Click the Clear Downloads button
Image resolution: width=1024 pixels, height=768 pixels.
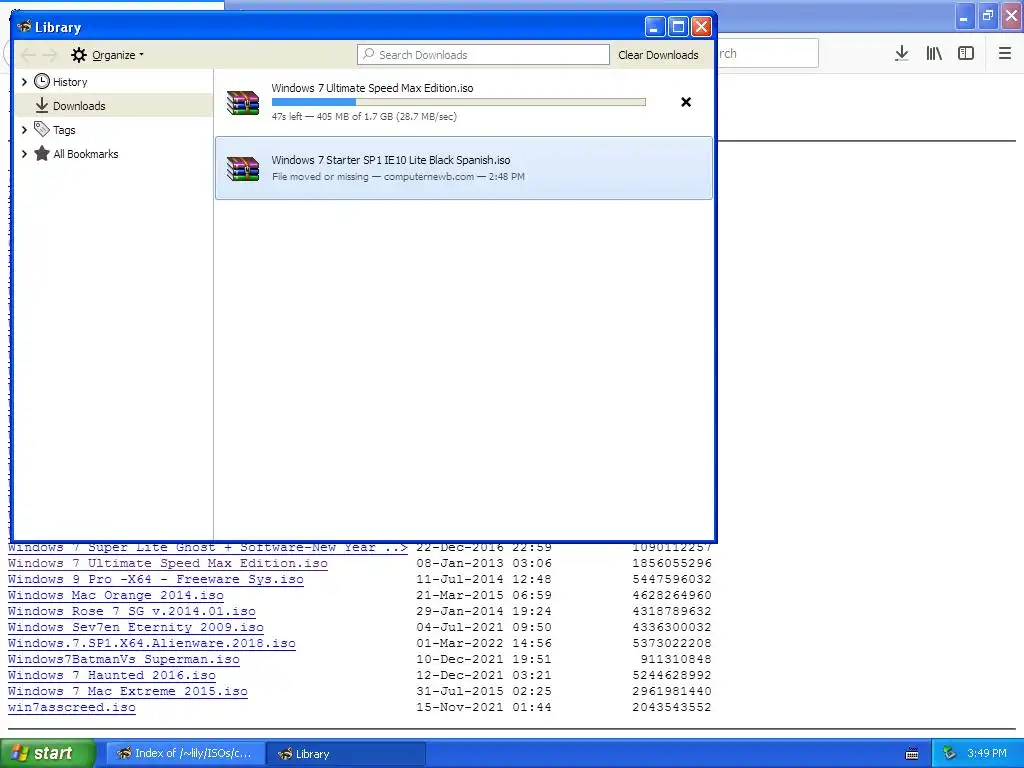coord(658,55)
